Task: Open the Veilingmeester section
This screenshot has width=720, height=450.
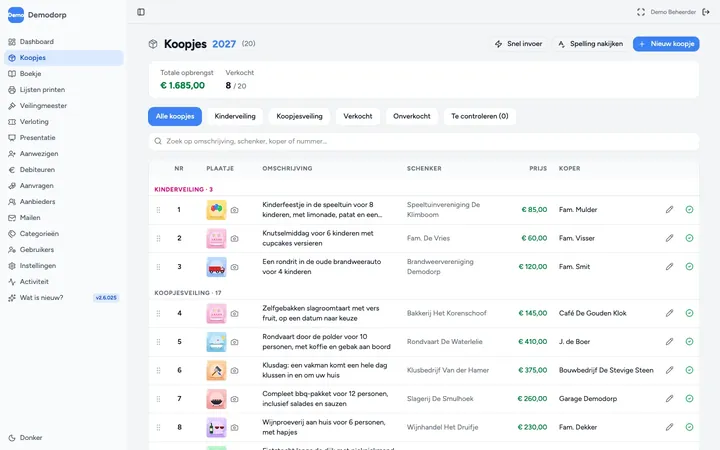Action: (64, 106)
